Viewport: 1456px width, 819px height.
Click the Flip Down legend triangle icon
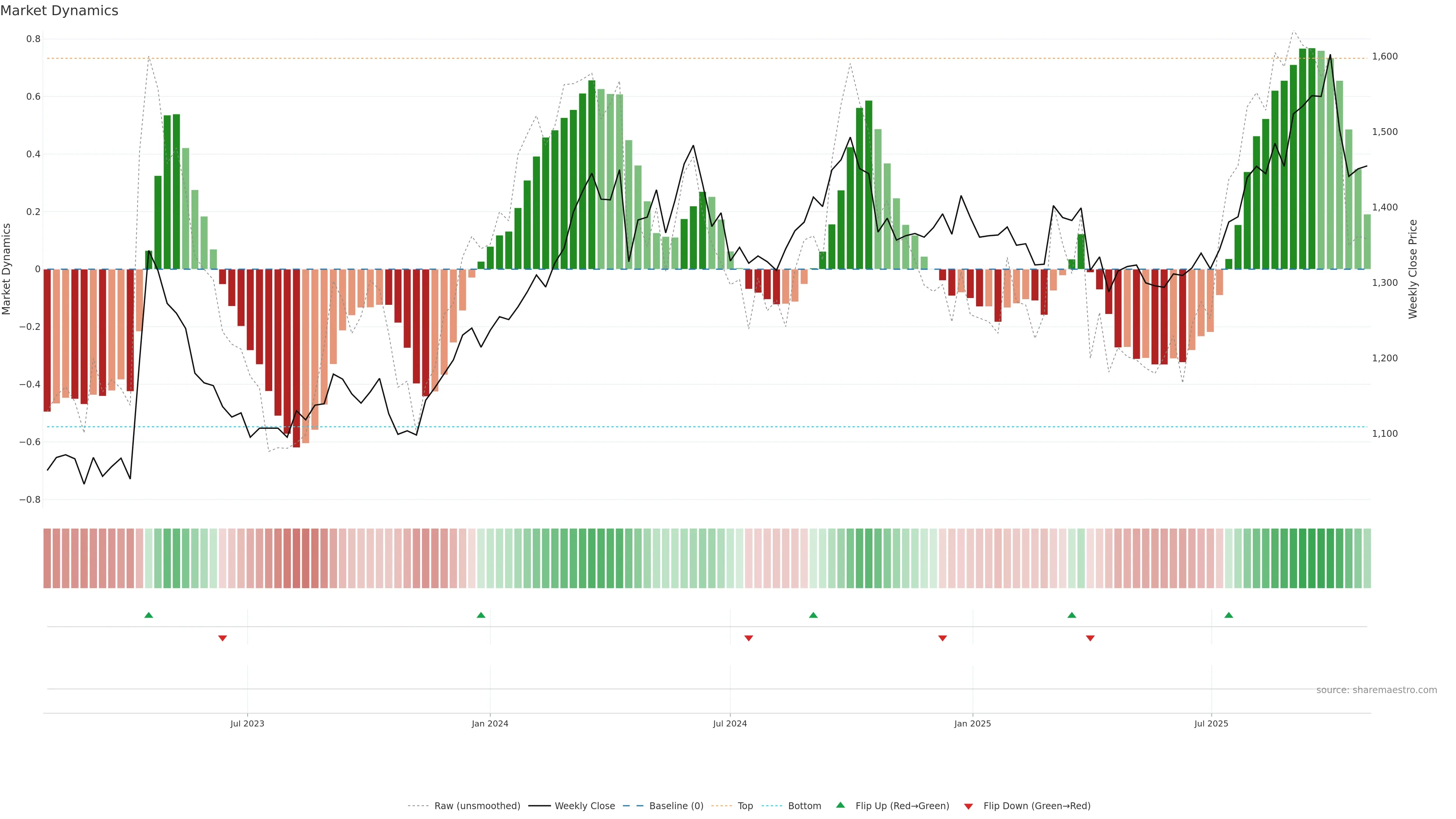[x=968, y=806]
